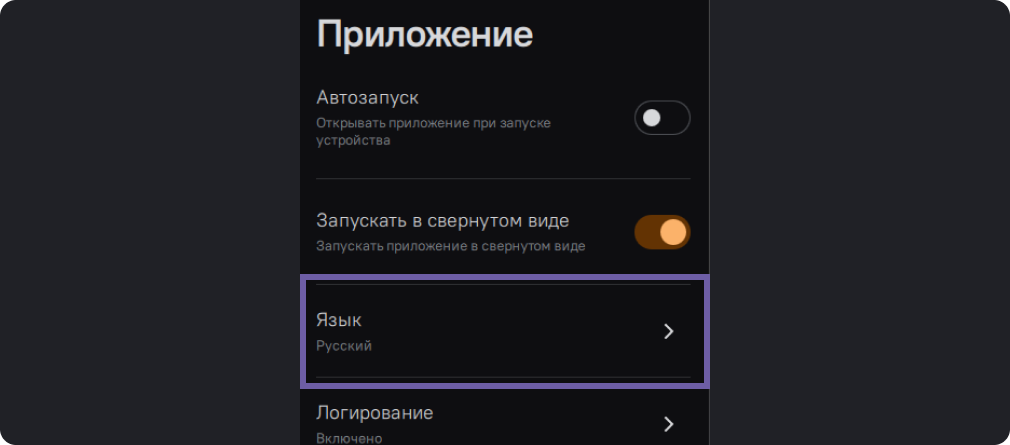The width and height of the screenshot is (1010, 445).
Task: Disable the Запускать в свернутом виде switch
Action: [662, 232]
